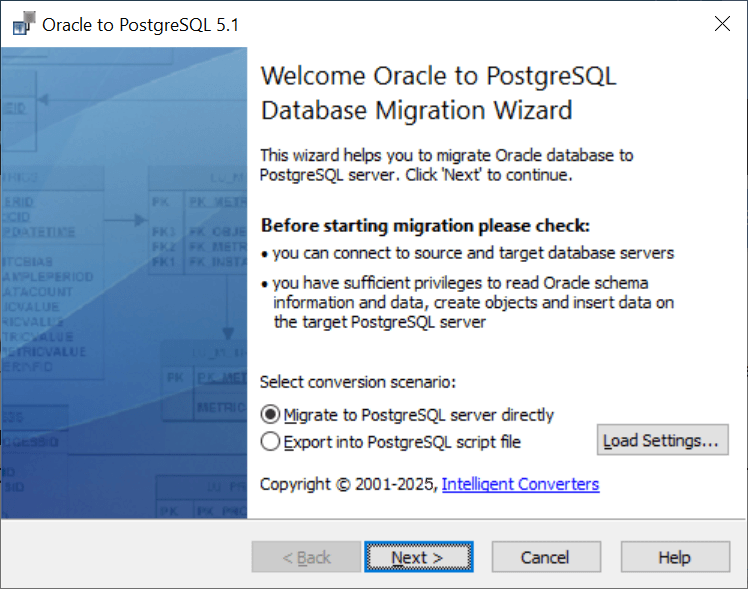Open the Intelligent Converters link

pos(520,484)
